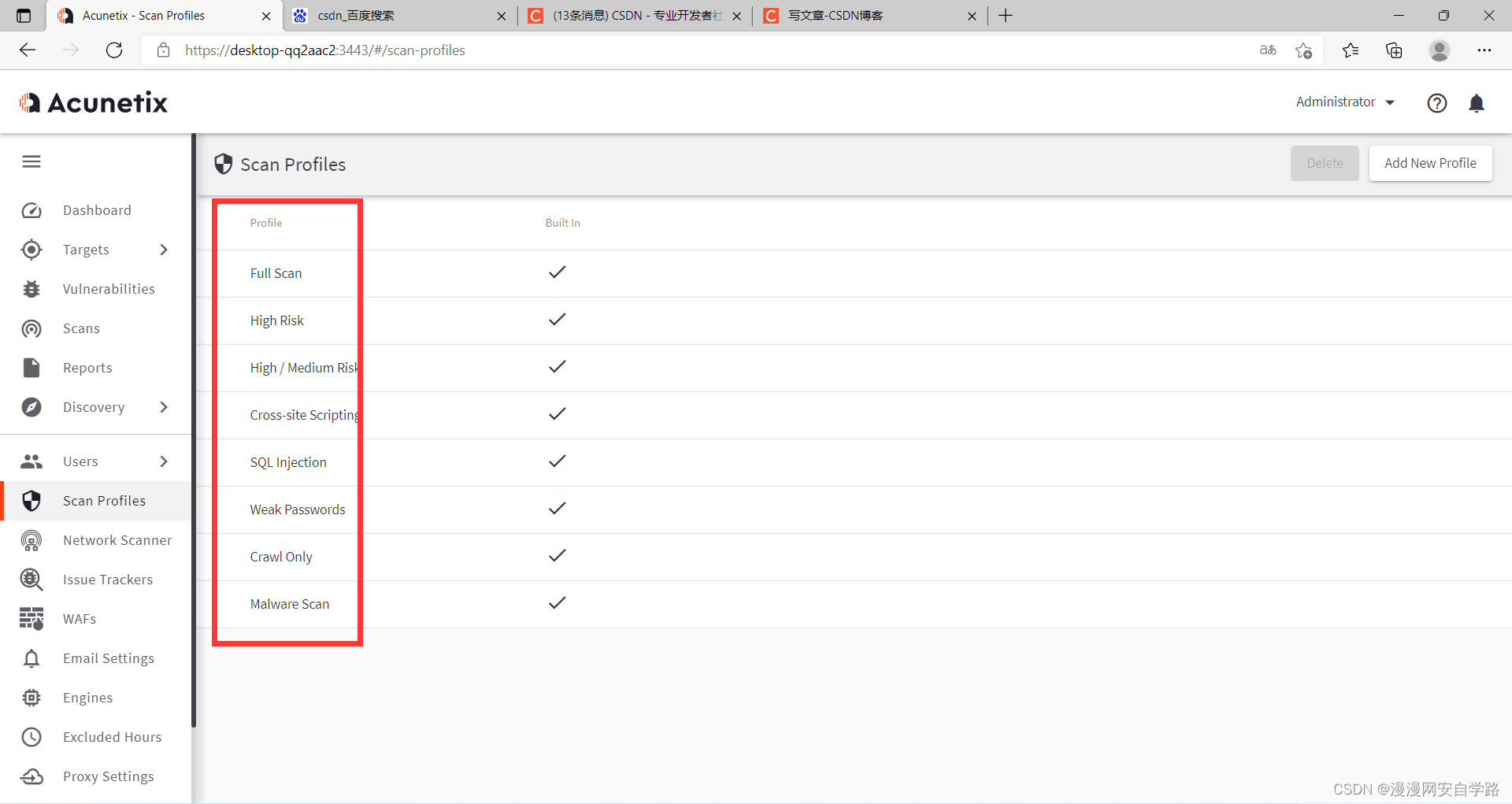Expand the Targets submenu chevron

(164, 250)
